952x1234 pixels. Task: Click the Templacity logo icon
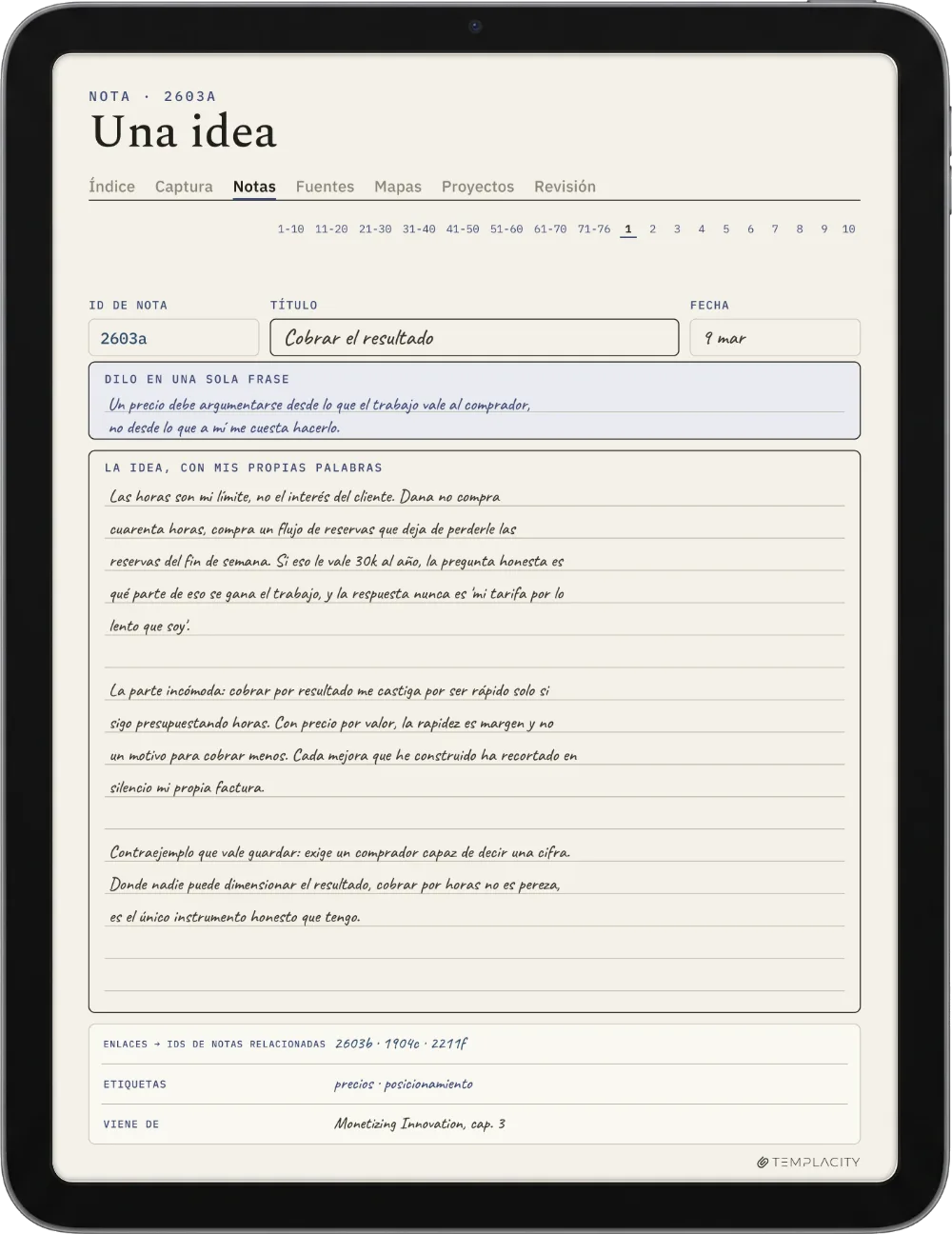click(x=763, y=1163)
